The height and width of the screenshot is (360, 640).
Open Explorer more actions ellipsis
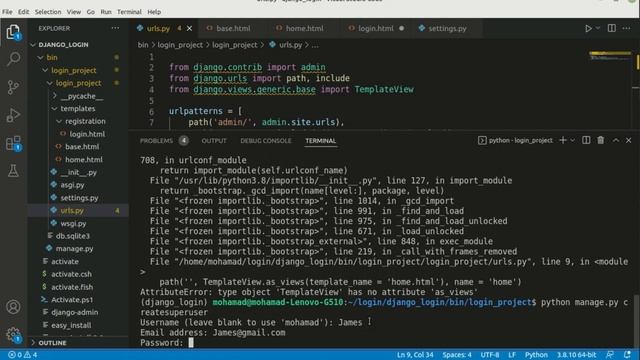pyautogui.click(x=116, y=28)
